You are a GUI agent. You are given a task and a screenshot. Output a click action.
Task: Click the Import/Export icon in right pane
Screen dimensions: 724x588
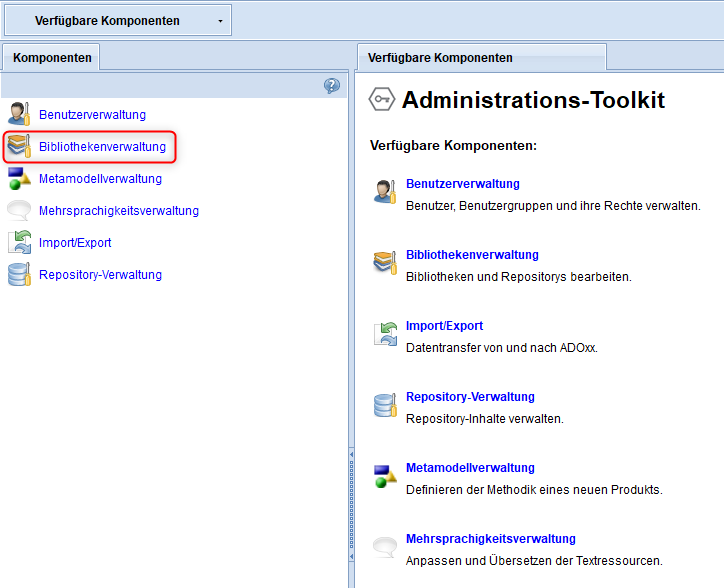(x=385, y=334)
